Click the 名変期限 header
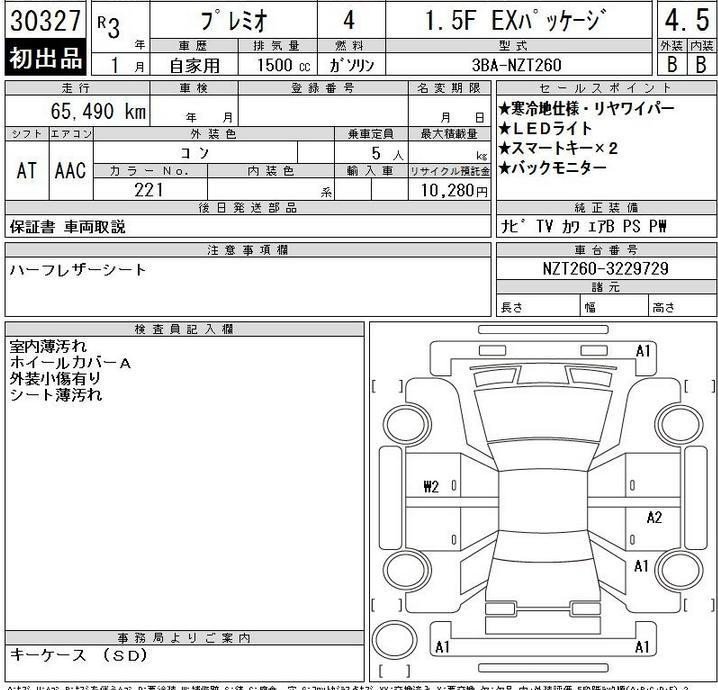718x690 pixels. [449, 87]
